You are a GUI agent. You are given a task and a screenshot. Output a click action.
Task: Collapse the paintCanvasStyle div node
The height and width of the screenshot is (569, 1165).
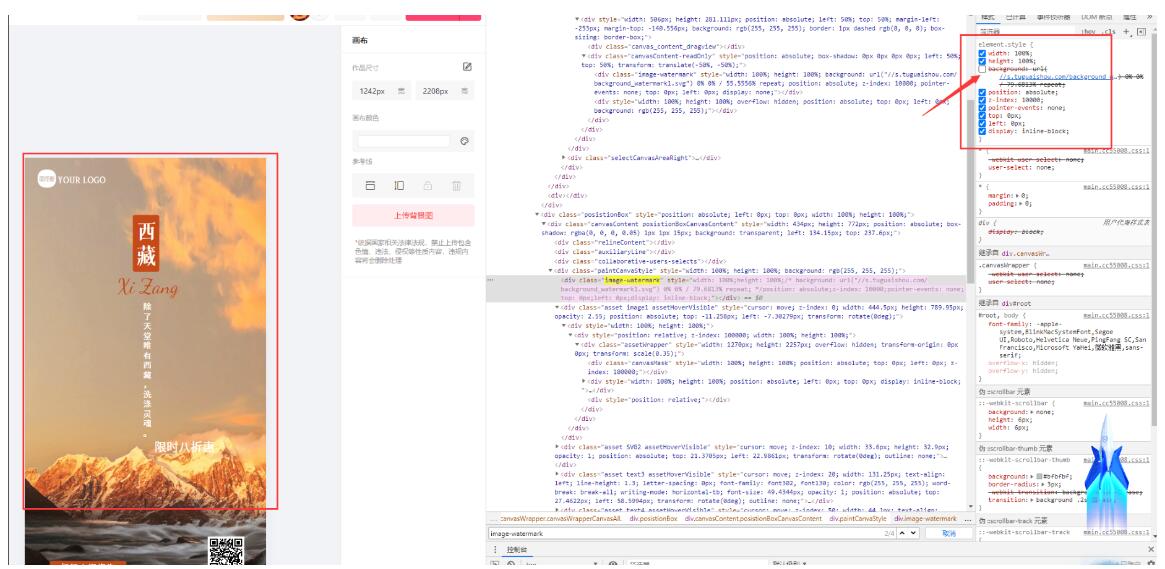click(551, 270)
